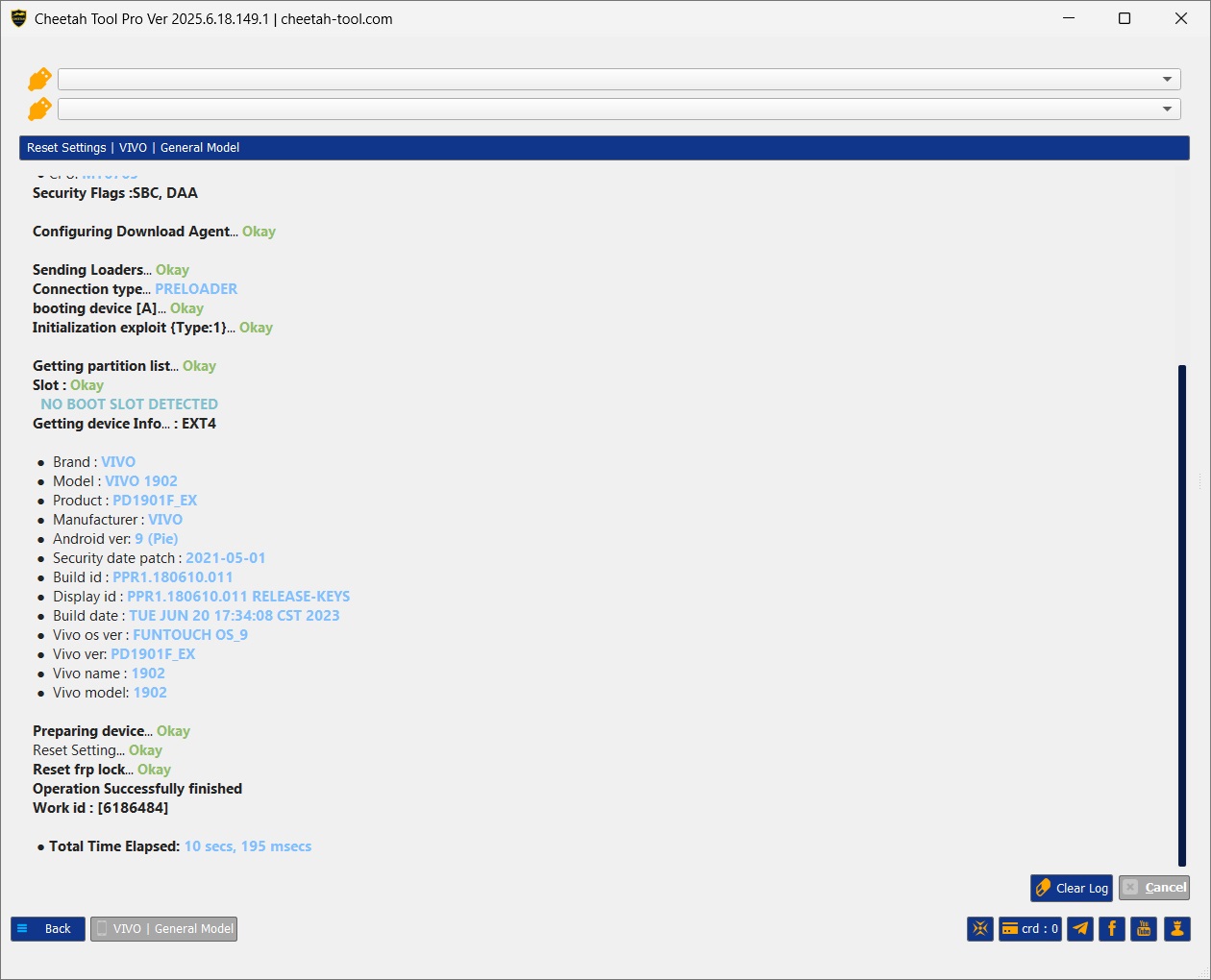Viewport: 1211px width, 980px height.
Task: Open the first port dropdown arrow
Action: click(x=1167, y=80)
